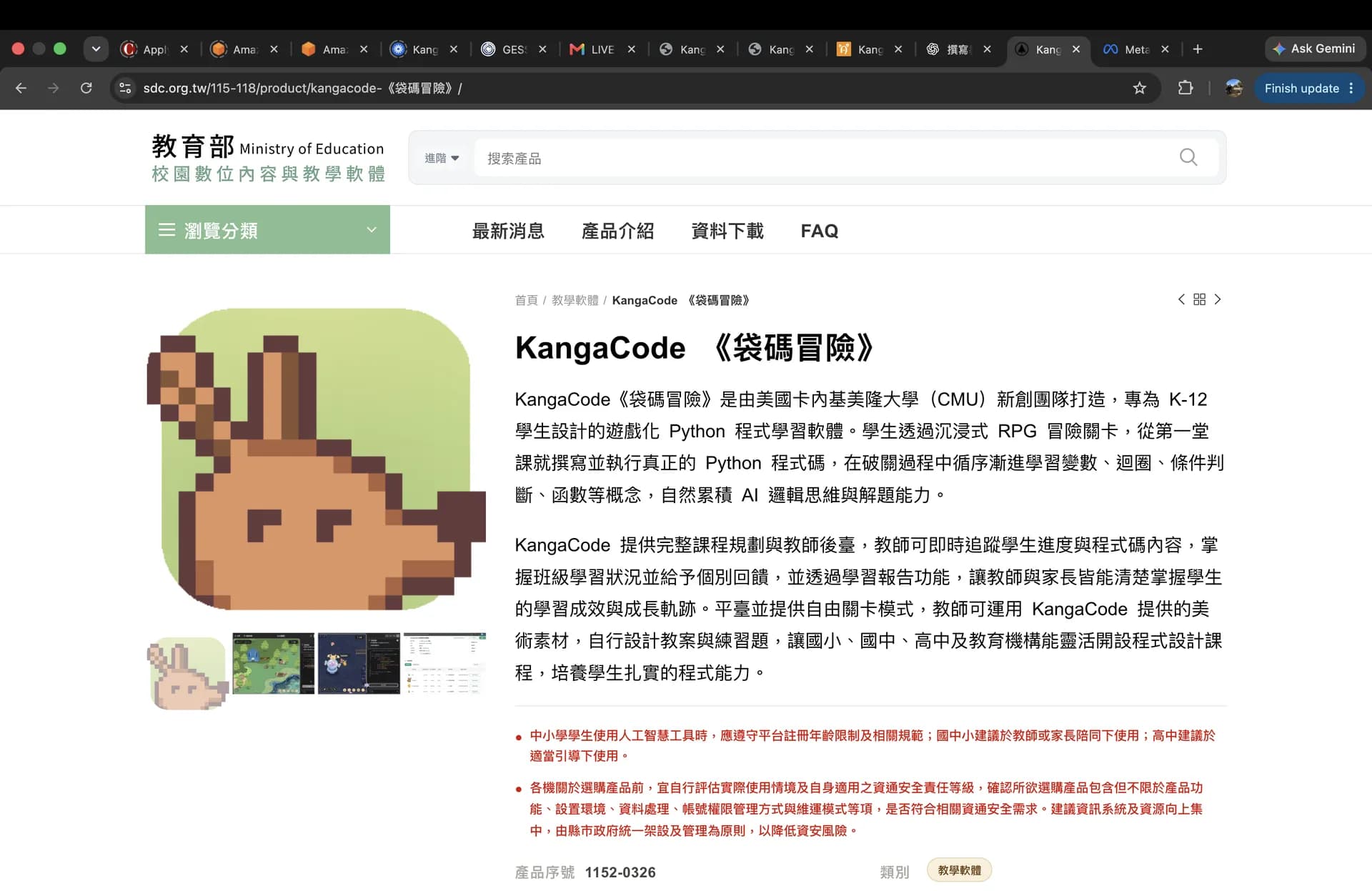Image resolution: width=1372 pixels, height=891 pixels.
Task: Click the address bar URL
Action: (x=303, y=88)
